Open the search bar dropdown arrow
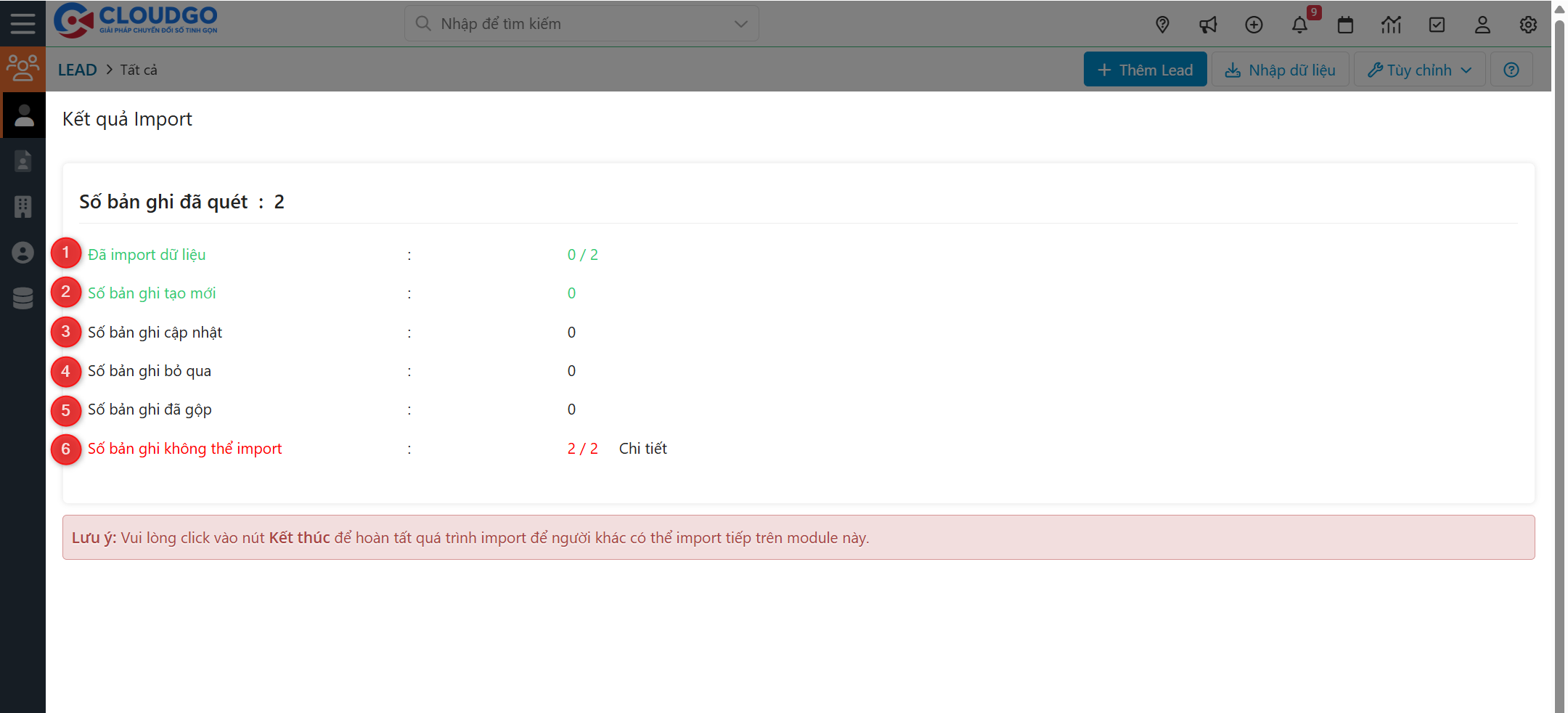 (x=740, y=23)
